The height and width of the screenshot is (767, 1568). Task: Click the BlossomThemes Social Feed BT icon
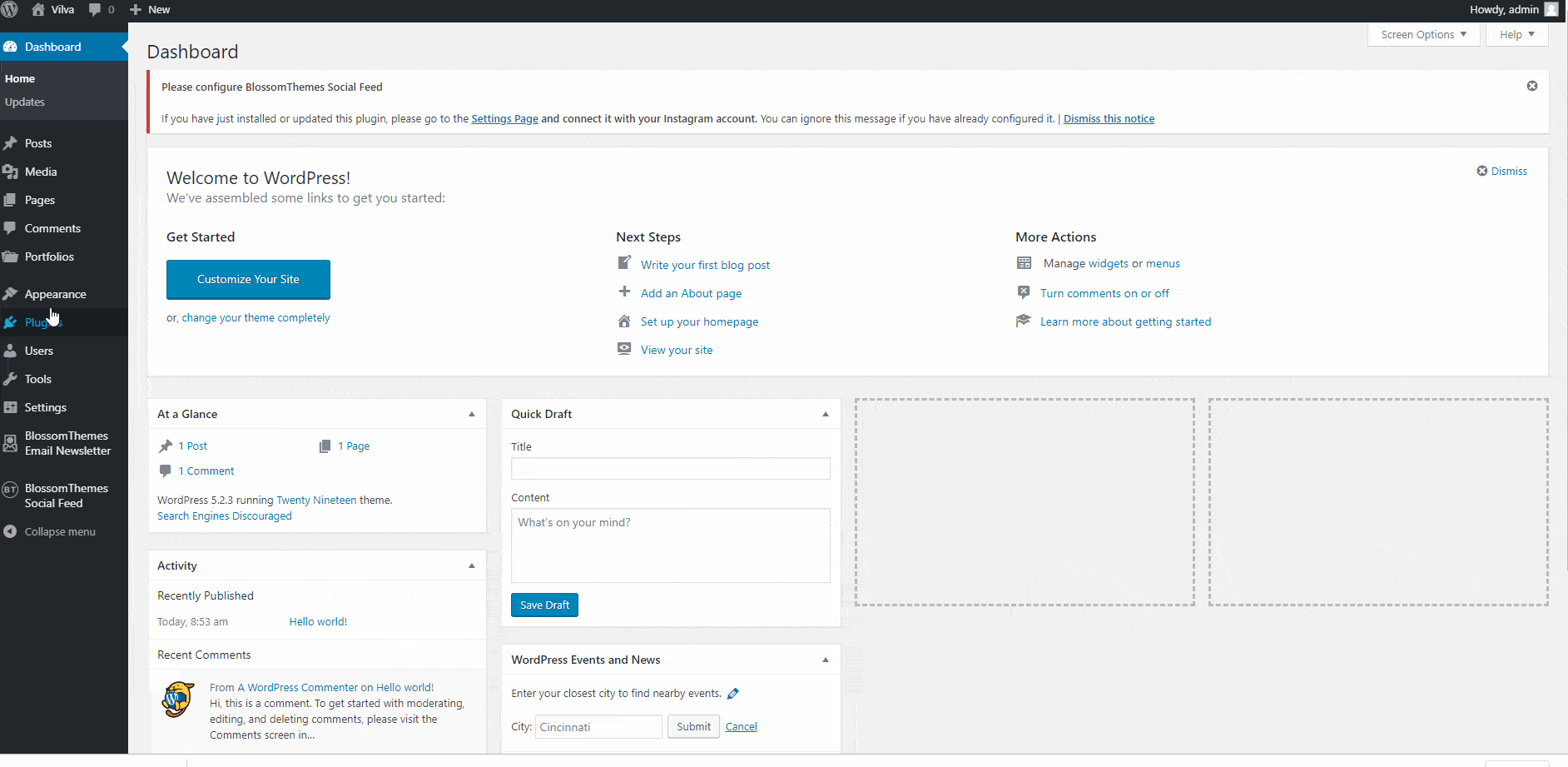click(11, 490)
